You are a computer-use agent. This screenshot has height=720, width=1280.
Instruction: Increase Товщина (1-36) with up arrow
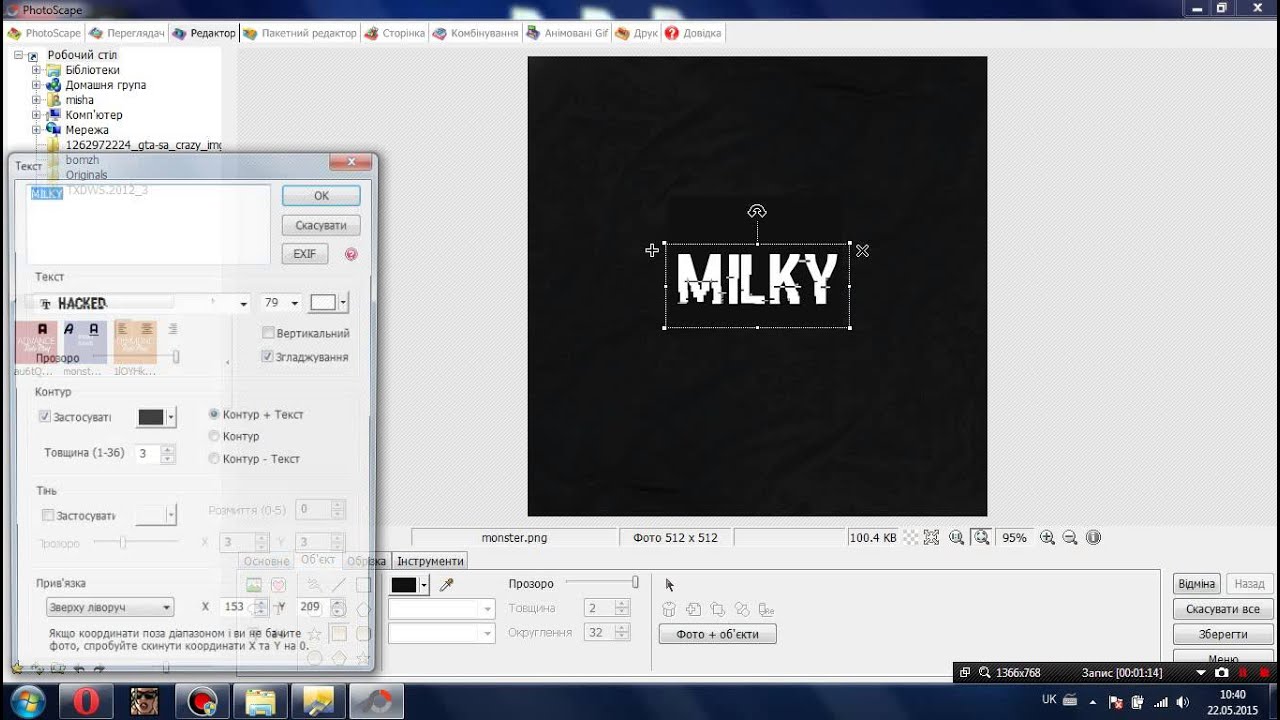(168, 449)
